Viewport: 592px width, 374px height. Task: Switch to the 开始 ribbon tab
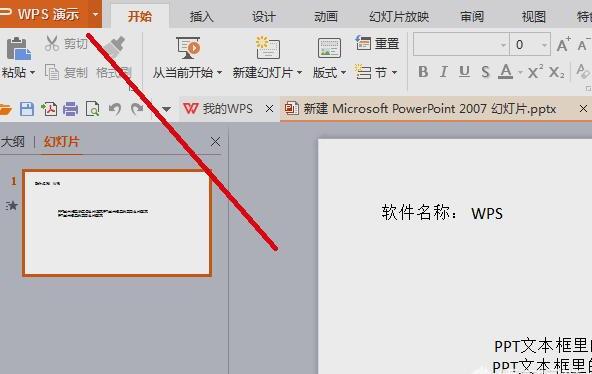(x=140, y=16)
